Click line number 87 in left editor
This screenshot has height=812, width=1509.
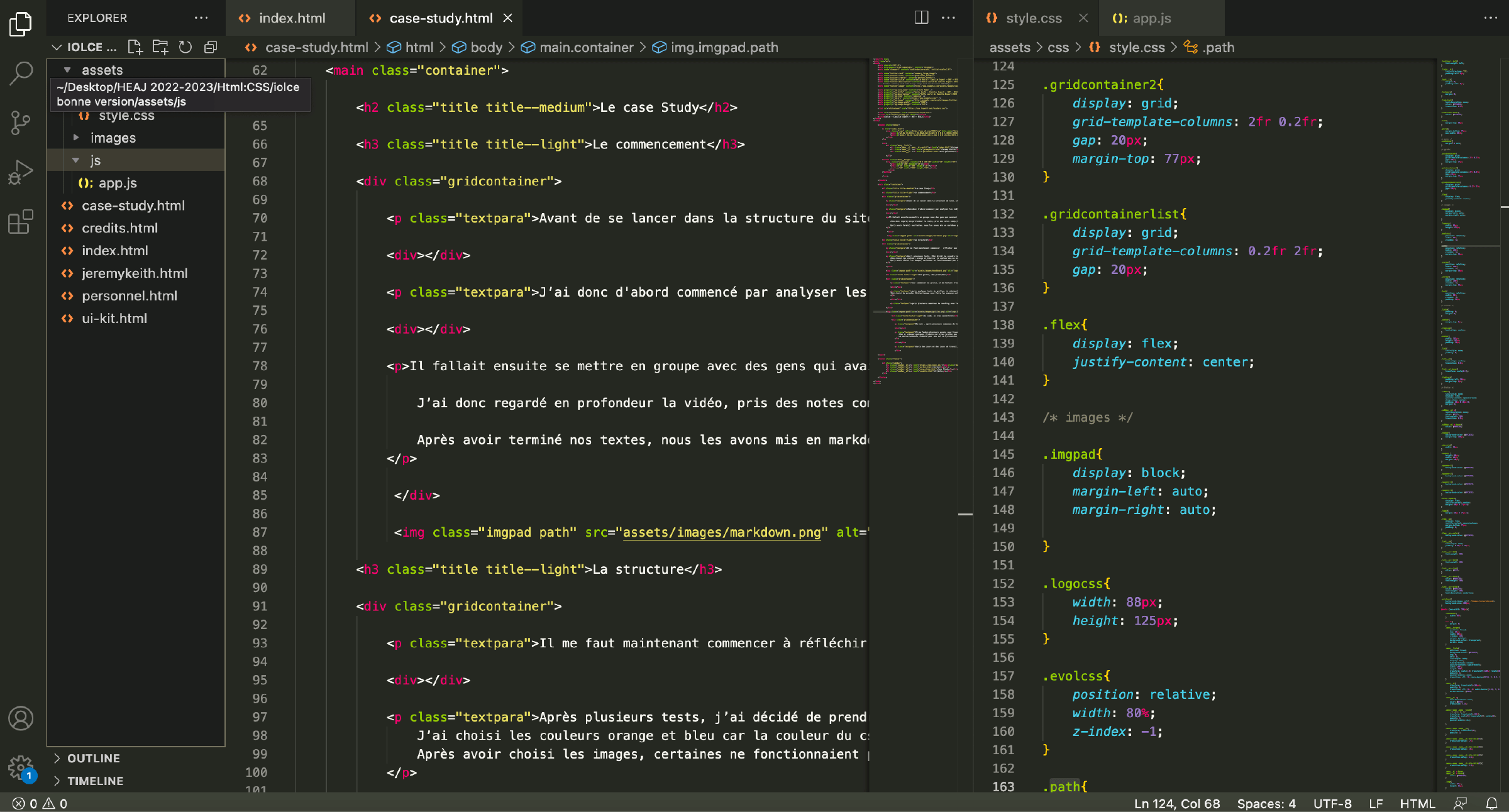(260, 532)
